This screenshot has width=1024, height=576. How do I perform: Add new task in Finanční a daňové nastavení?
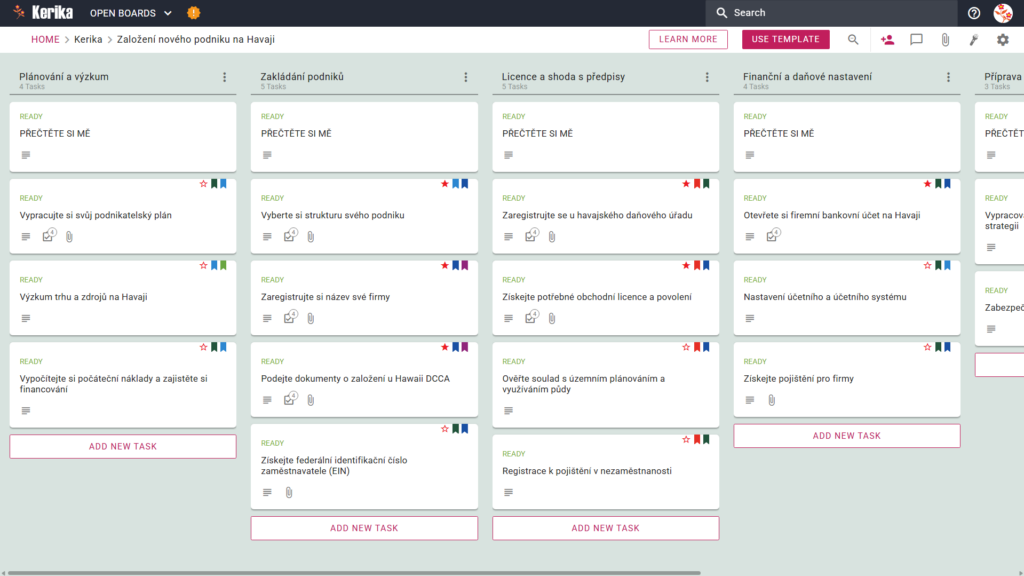(x=846, y=436)
